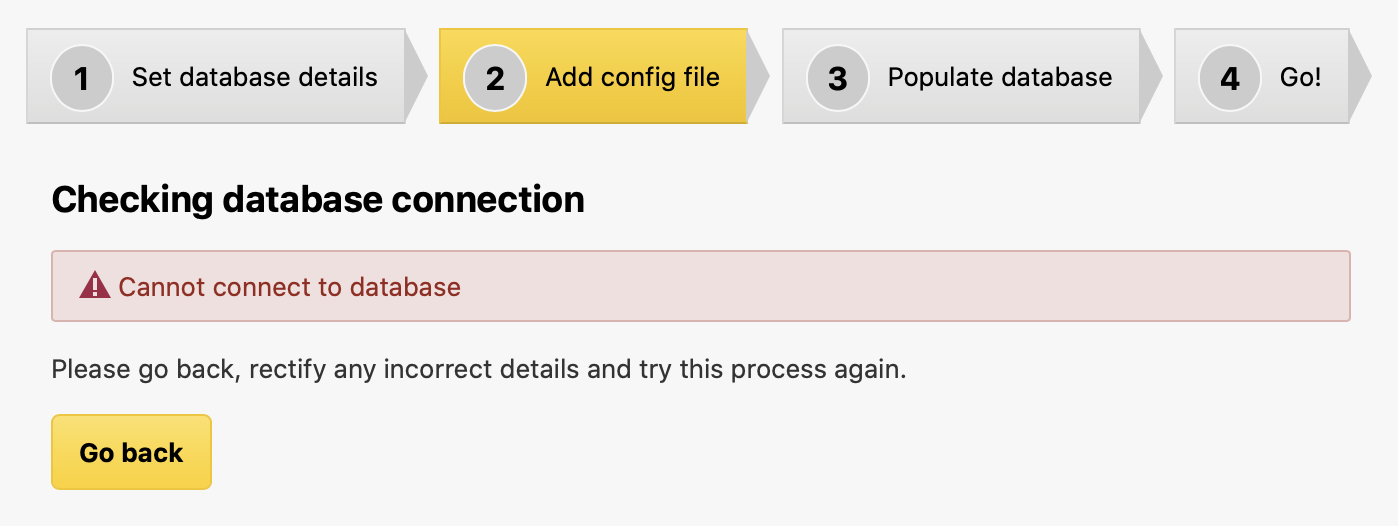Click the arrow tip of the yellow step 2 banner

click(x=758, y=76)
